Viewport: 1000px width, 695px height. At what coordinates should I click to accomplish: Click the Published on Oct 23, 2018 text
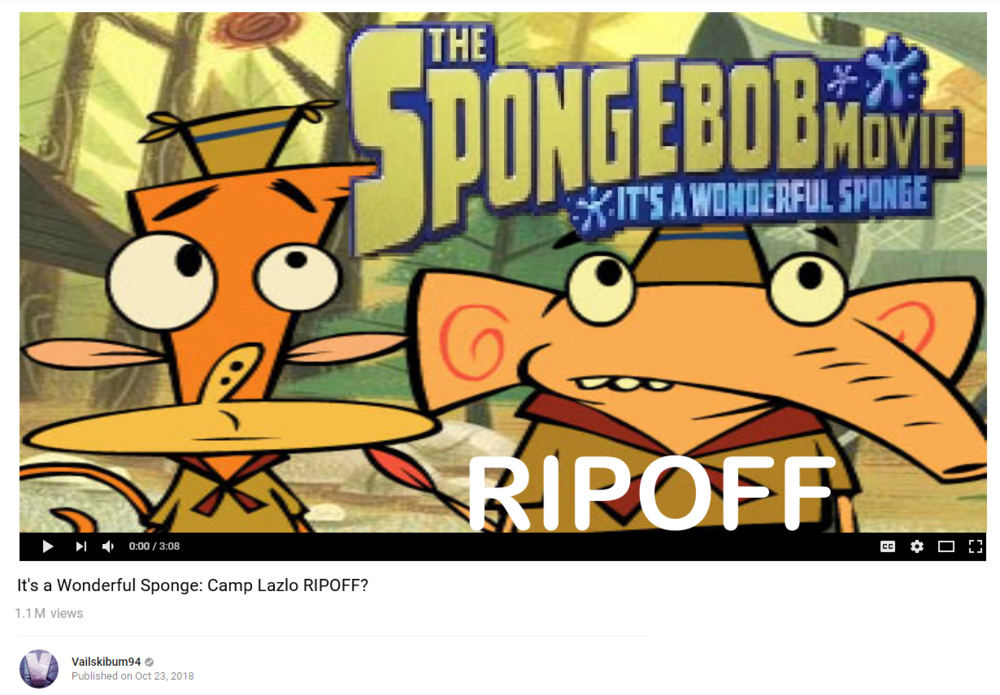click(x=133, y=676)
